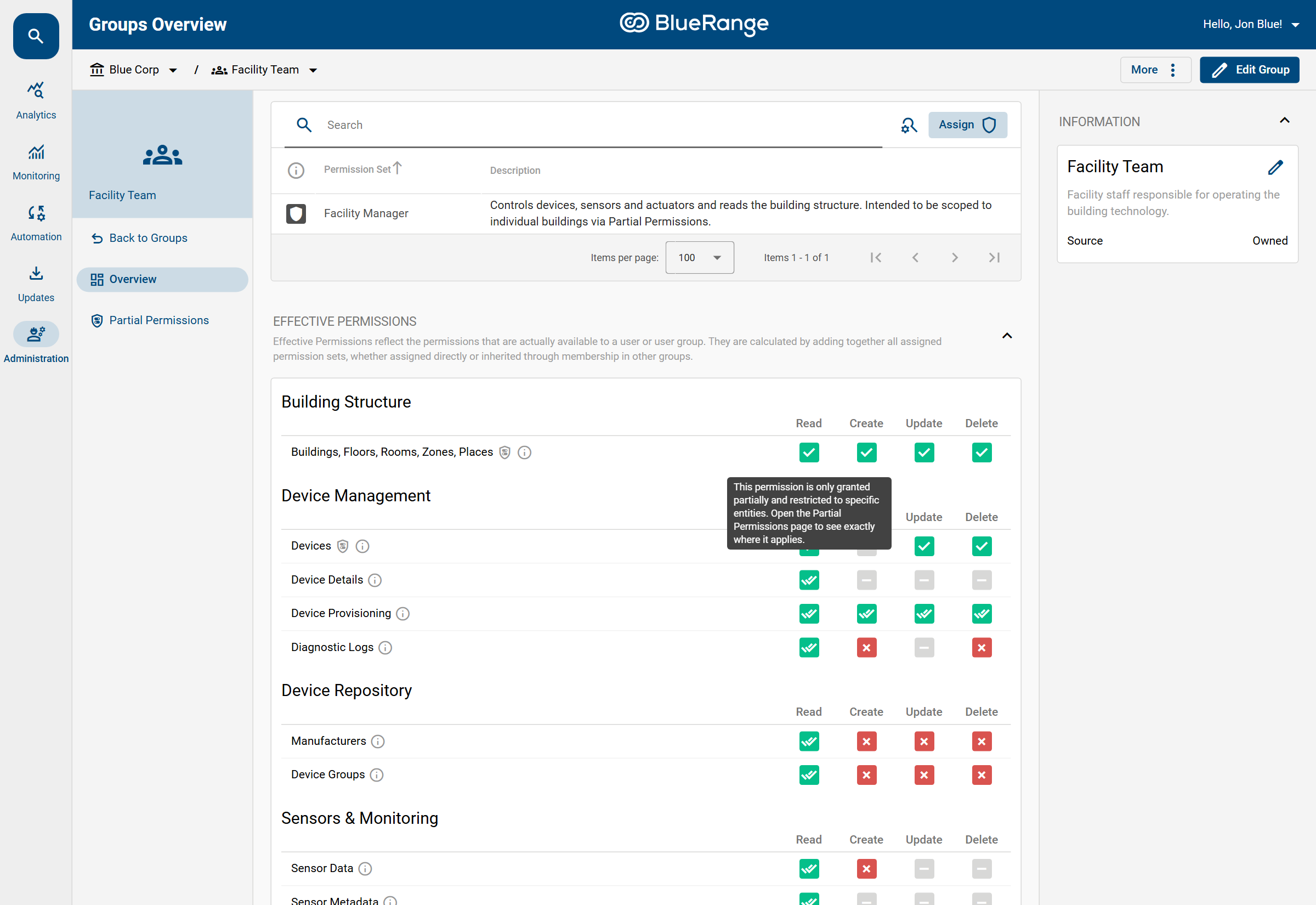This screenshot has height=905, width=1316.
Task: Click Diagnostic Logs Create denied indicator
Action: point(866,648)
